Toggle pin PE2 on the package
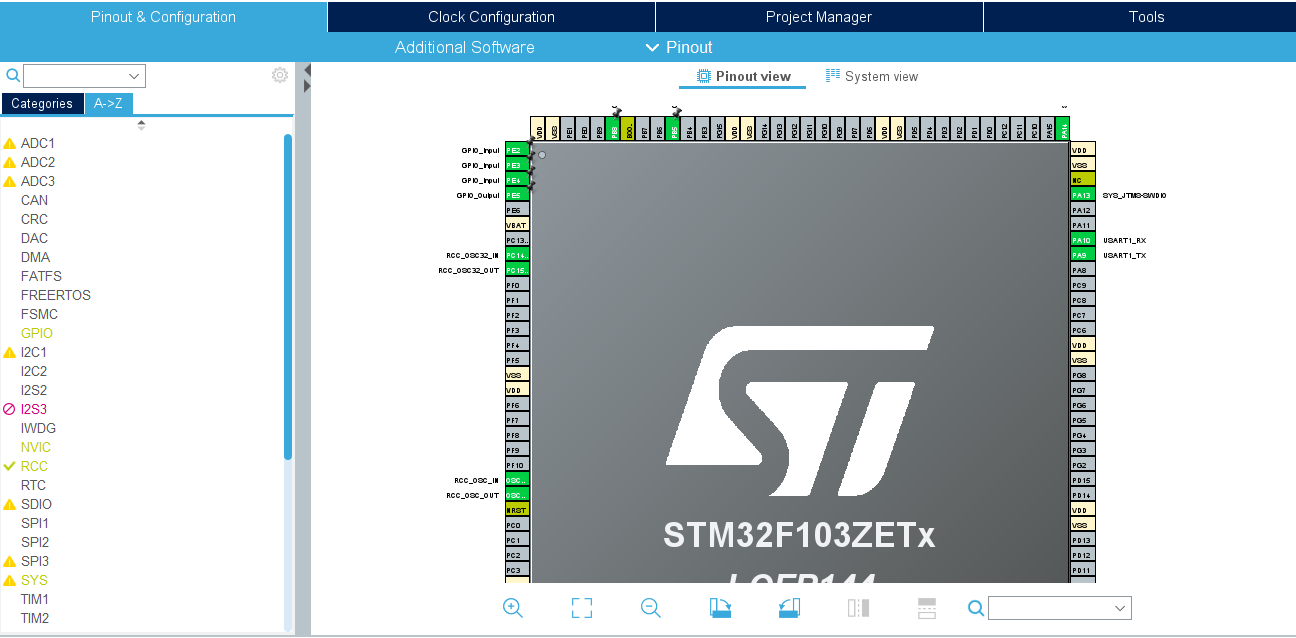The height and width of the screenshot is (638, 1296). tap(516, 150)
